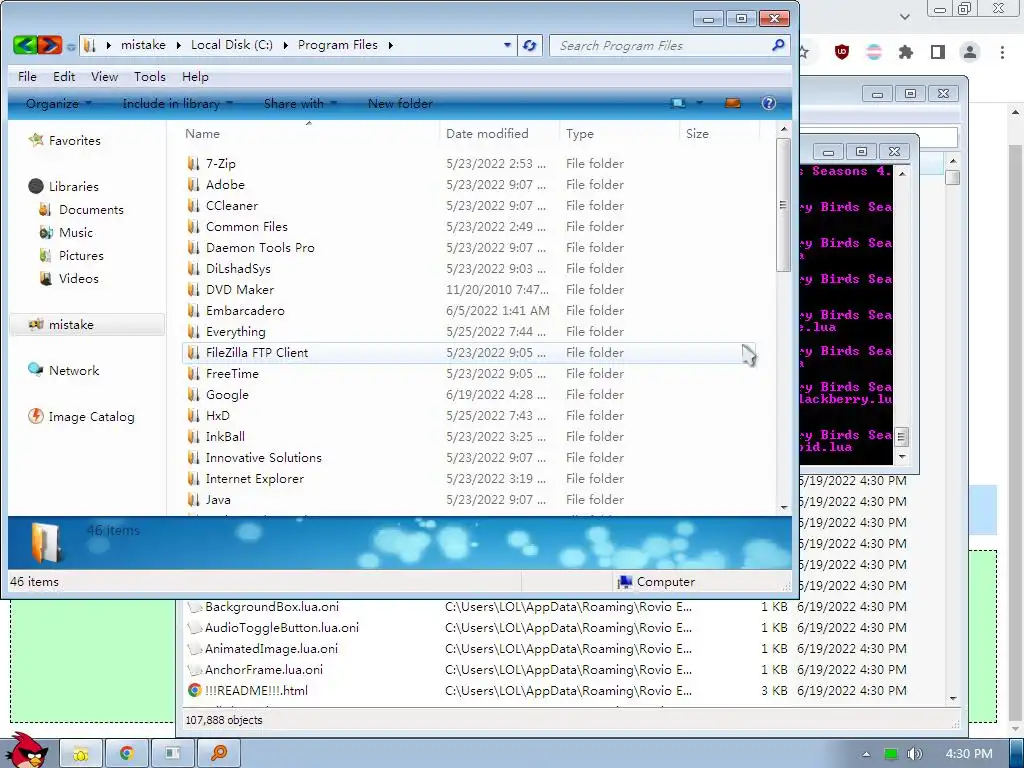Open the Tools menu

click(150, 76)
